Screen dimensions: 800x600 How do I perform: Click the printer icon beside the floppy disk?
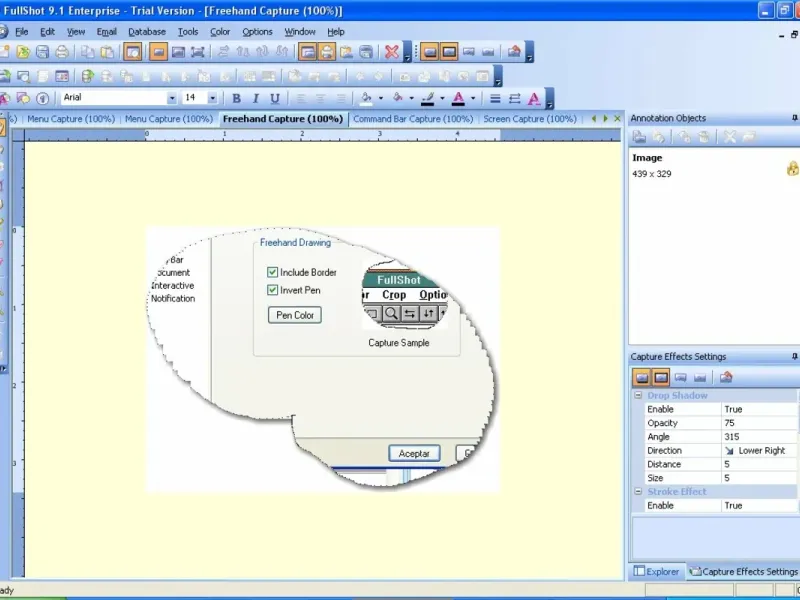pos(62,52)
